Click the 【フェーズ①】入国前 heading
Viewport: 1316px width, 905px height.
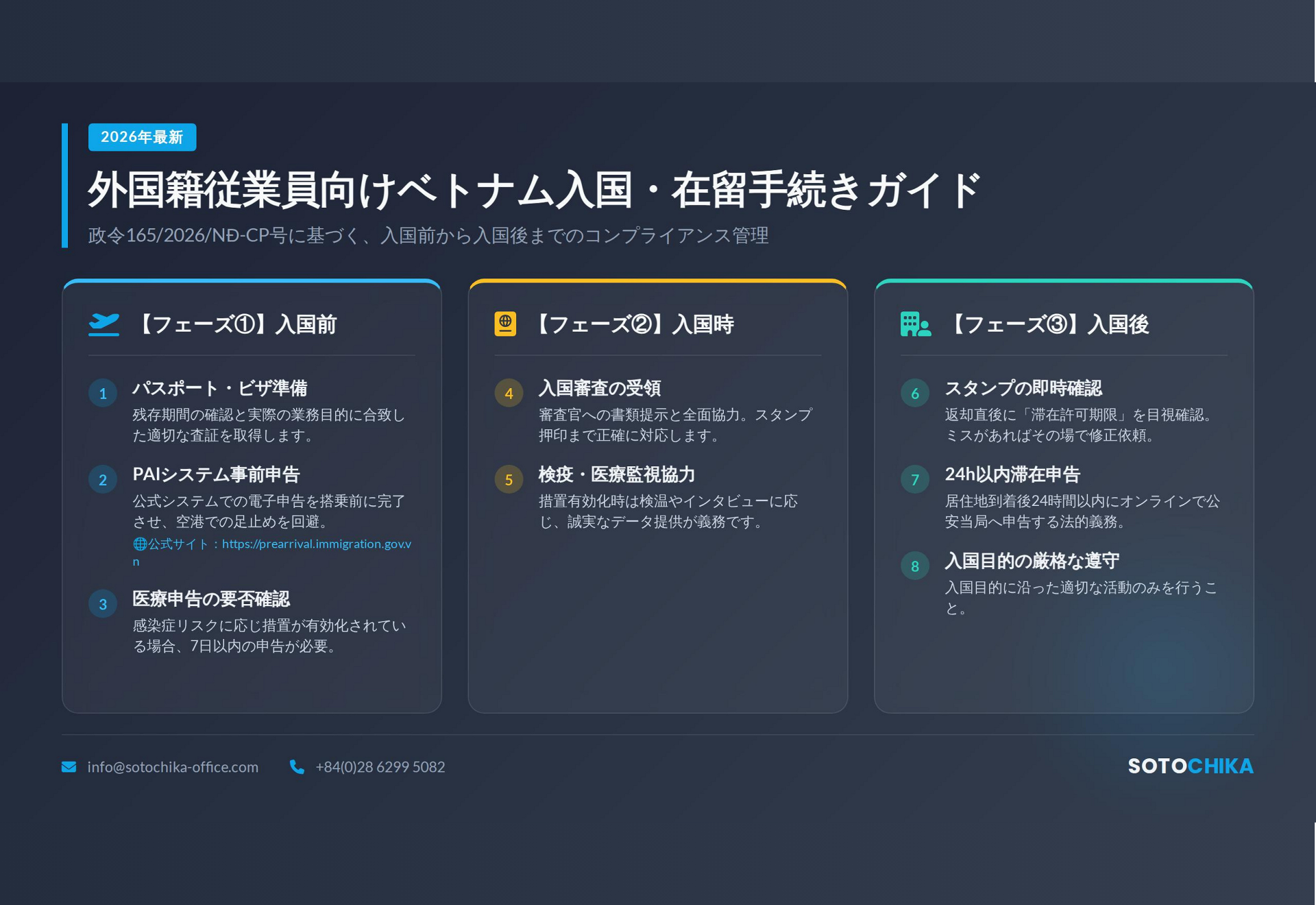pyautogui.click(x=236, y=324)
